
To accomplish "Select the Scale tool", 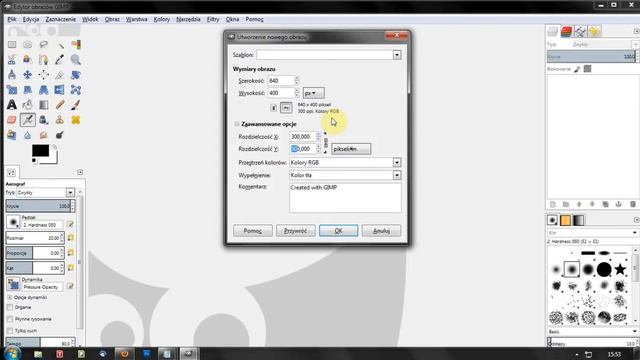I will (x=12, y=90).
